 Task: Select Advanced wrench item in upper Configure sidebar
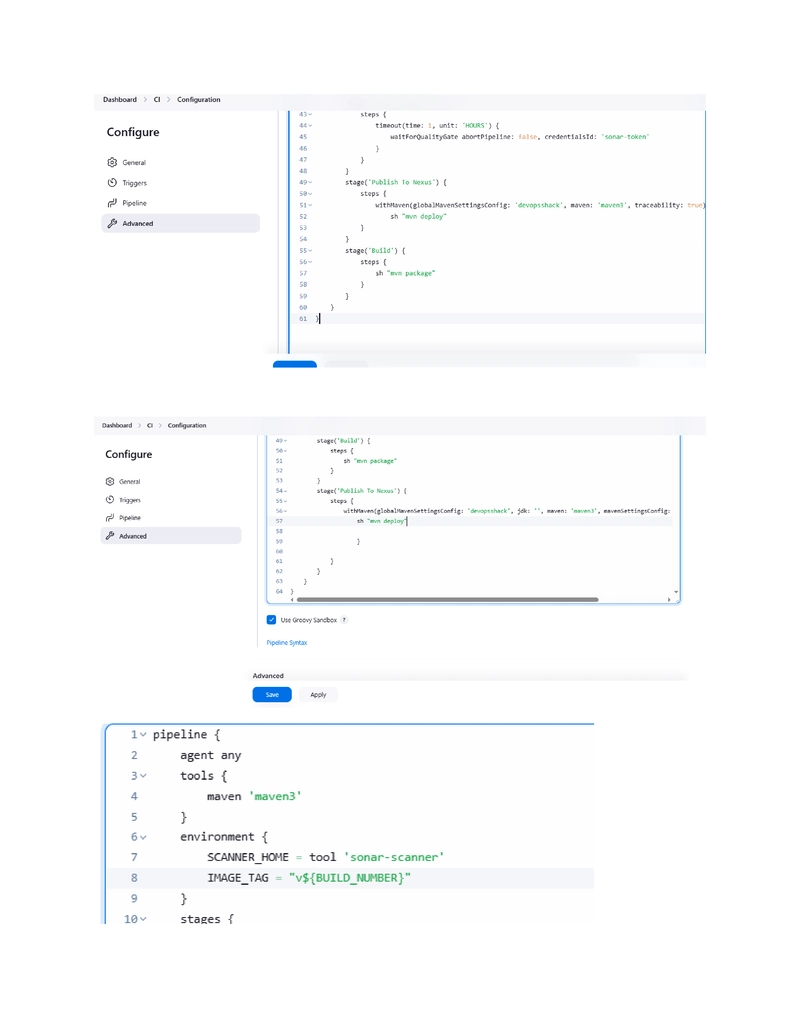[x=180, y=223]
